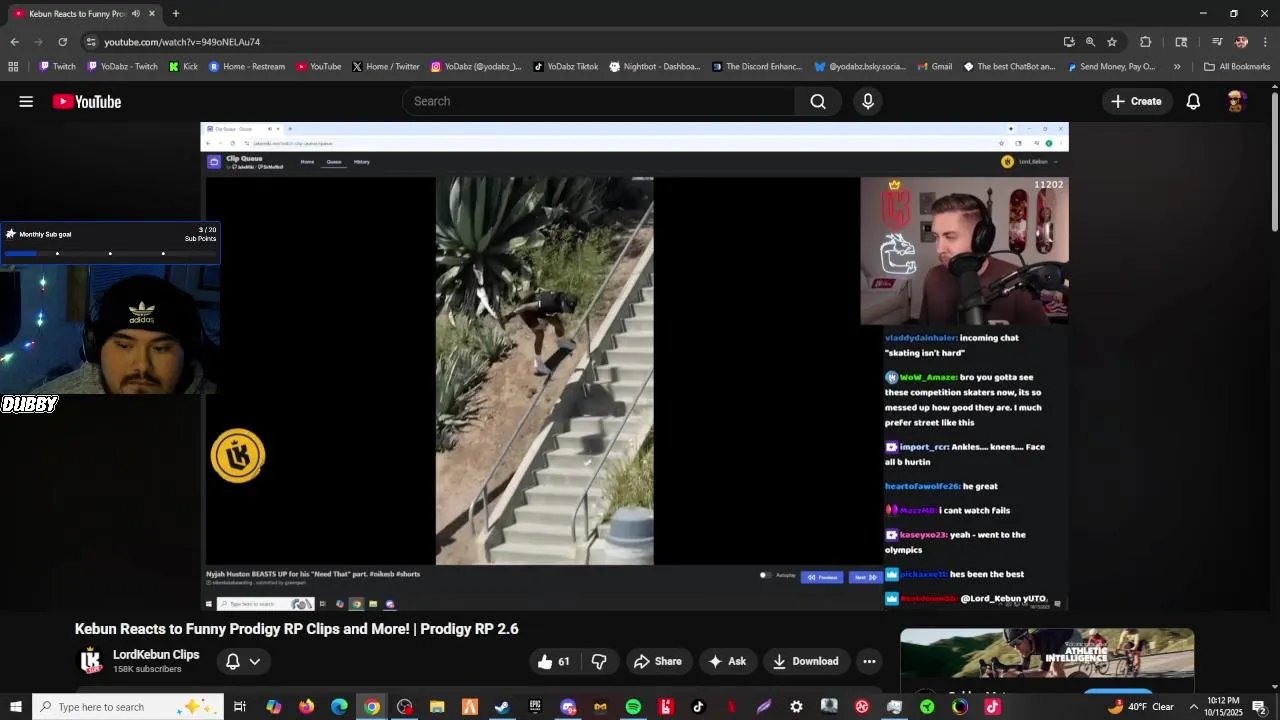Close the current Chrome tab
This screenshot has height=720, width=1280.
coord(152,14)
